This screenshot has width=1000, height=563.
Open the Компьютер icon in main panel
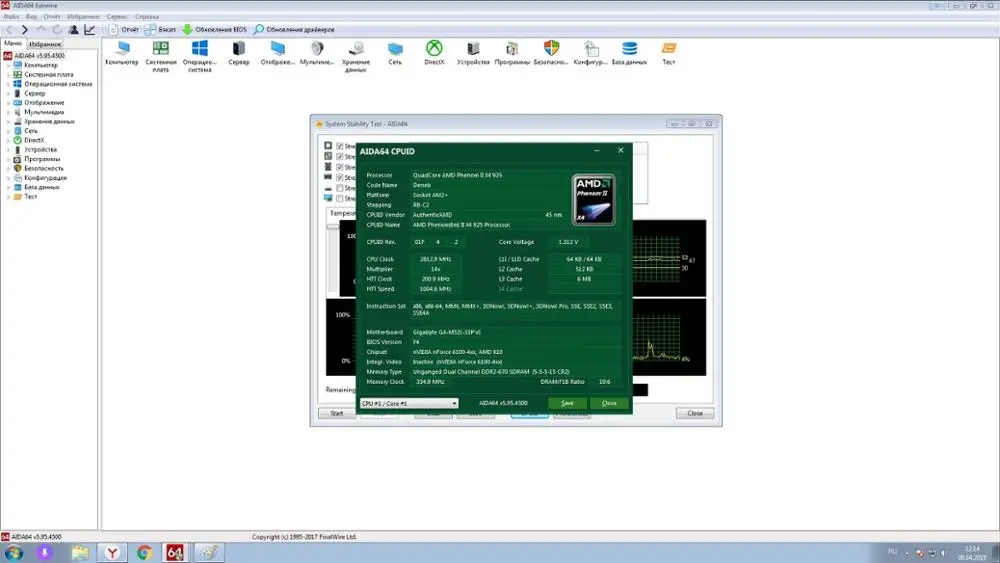pos(122,49)
